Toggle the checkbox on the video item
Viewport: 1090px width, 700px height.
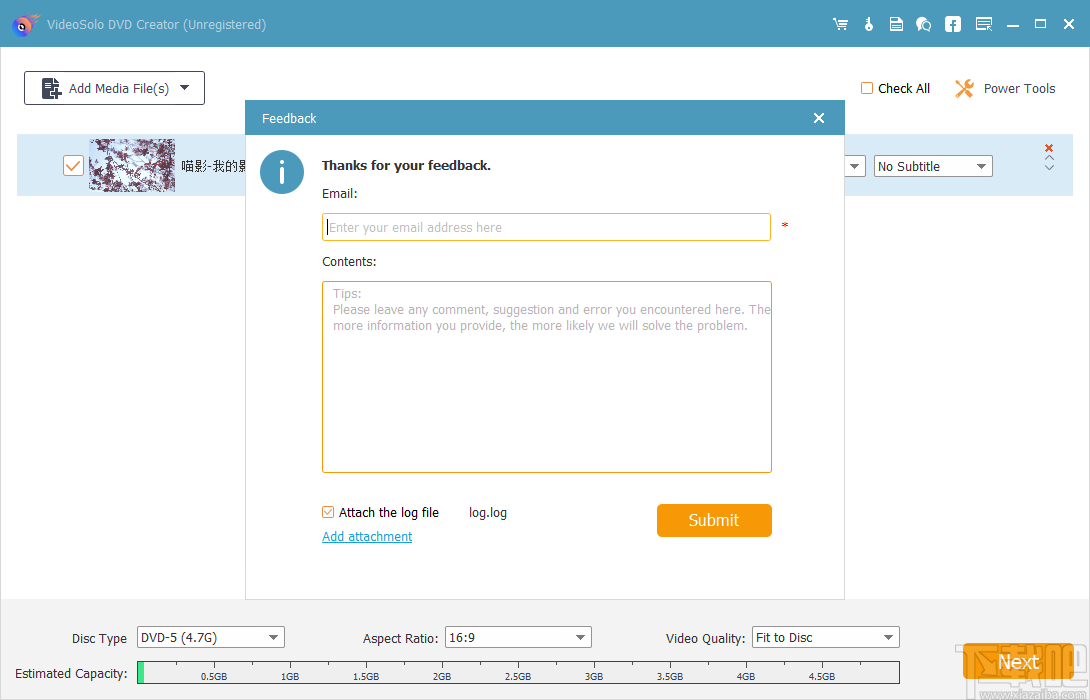(73, 165)
